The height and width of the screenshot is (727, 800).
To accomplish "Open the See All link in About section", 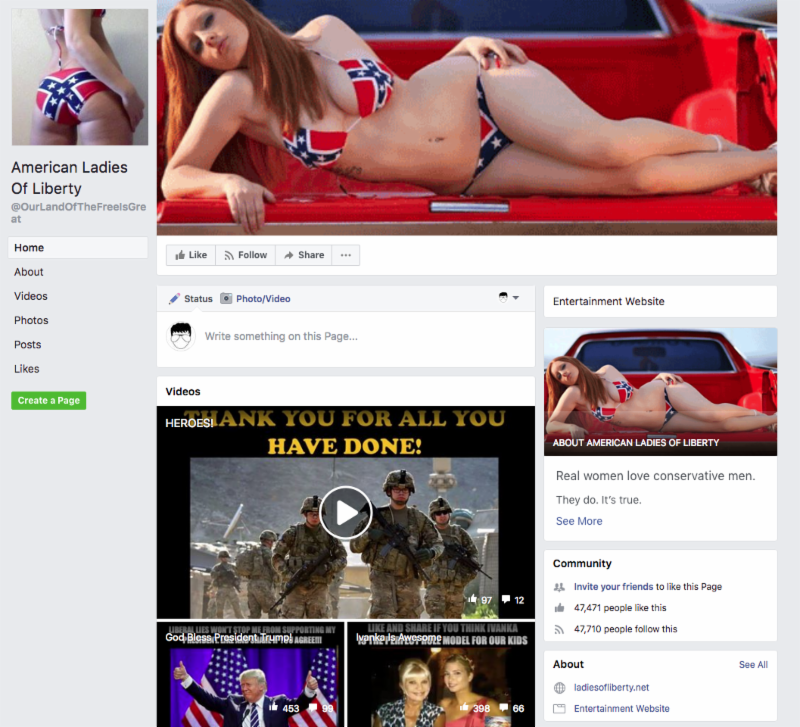I will point(753,665).
